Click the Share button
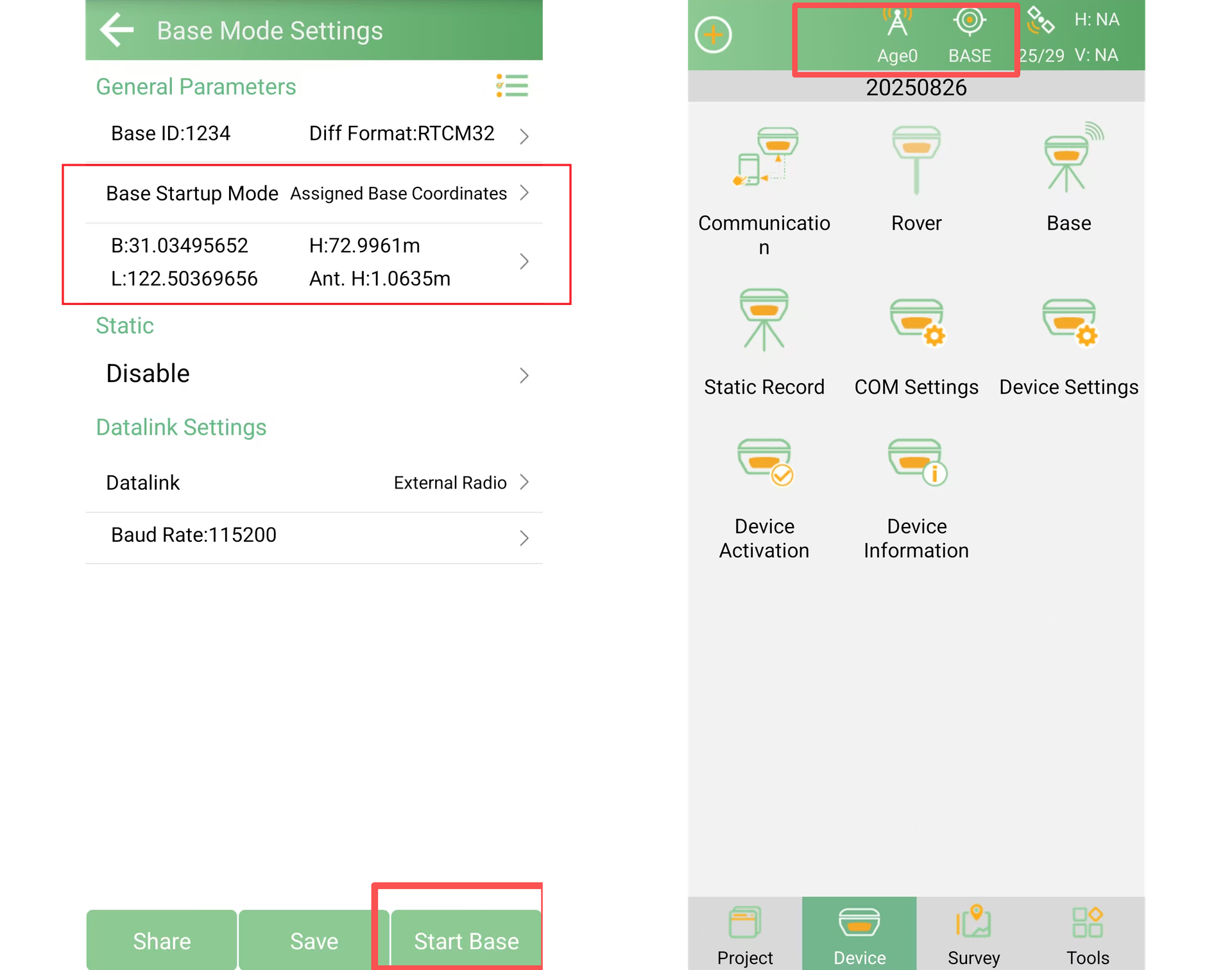The width and height of the screenshot is (1232, 970). pos(162,940)
